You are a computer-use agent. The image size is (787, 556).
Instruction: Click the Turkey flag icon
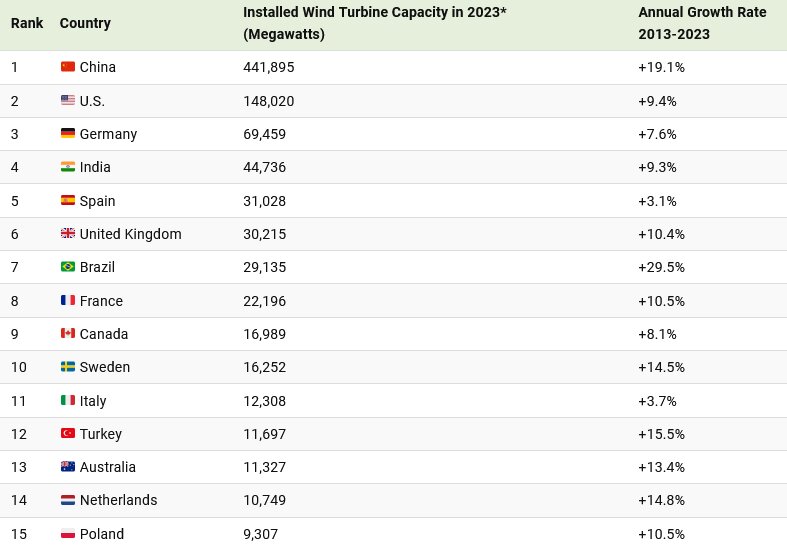click(68, 434)
